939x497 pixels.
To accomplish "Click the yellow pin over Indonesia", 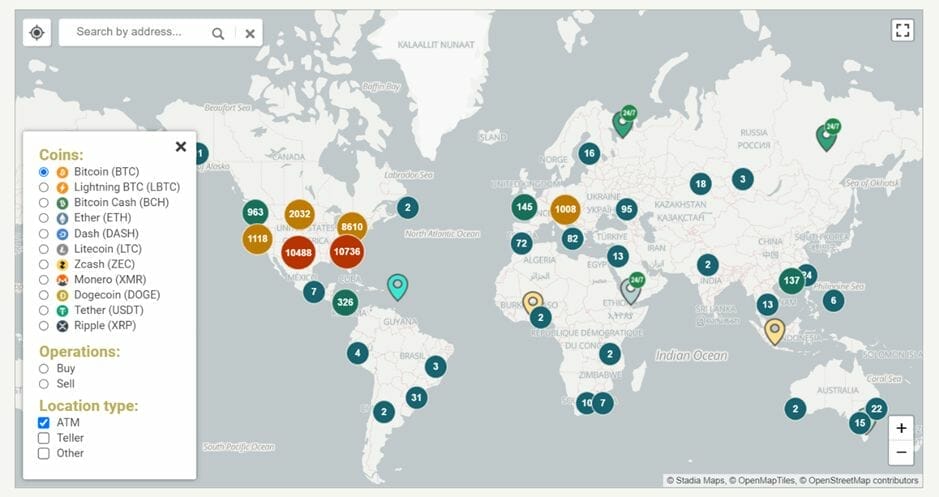I will 774,330.
